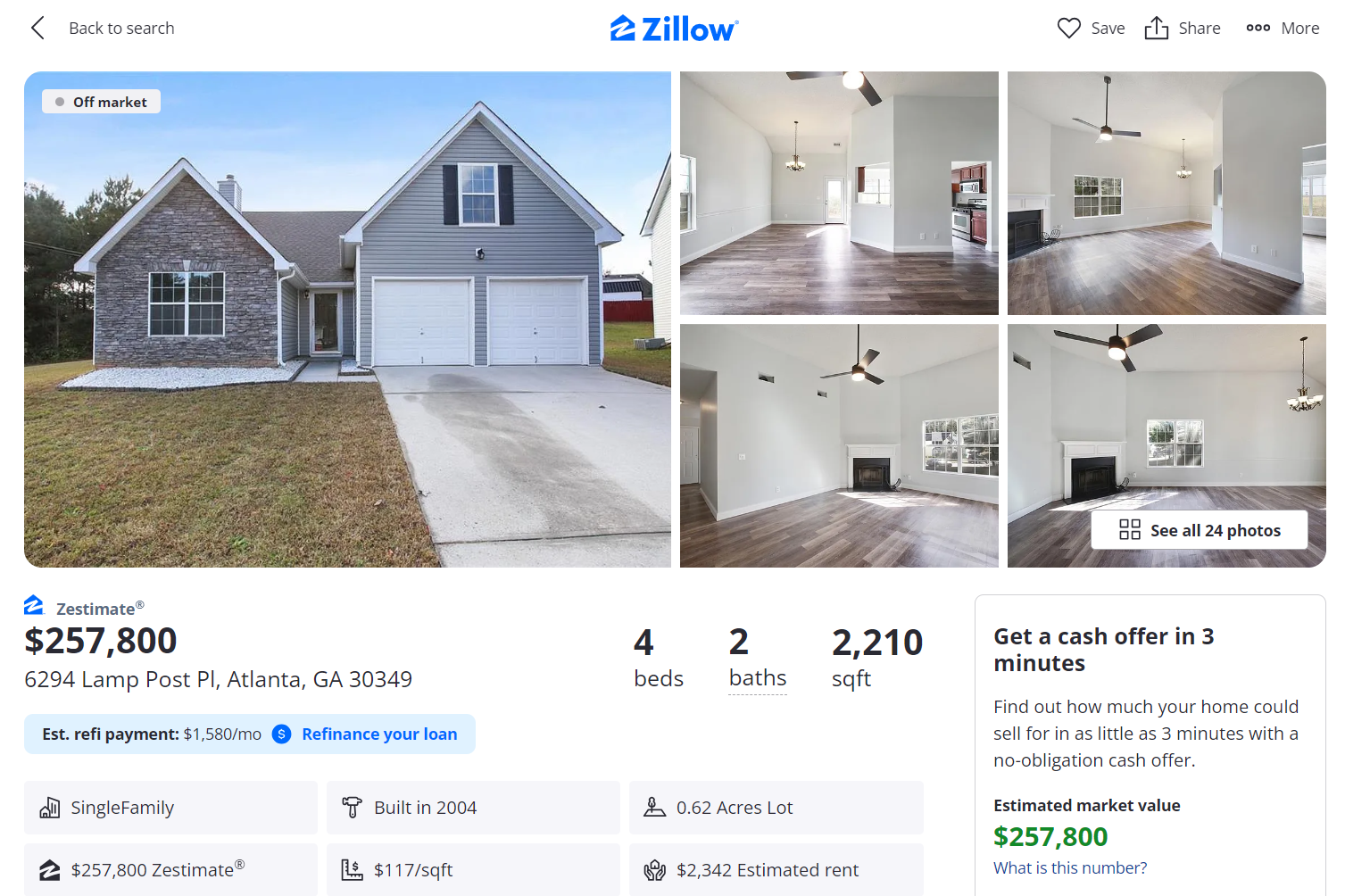Click What is this number? link
Viewport: 1345px width, 896px height.
(1069, 867)
